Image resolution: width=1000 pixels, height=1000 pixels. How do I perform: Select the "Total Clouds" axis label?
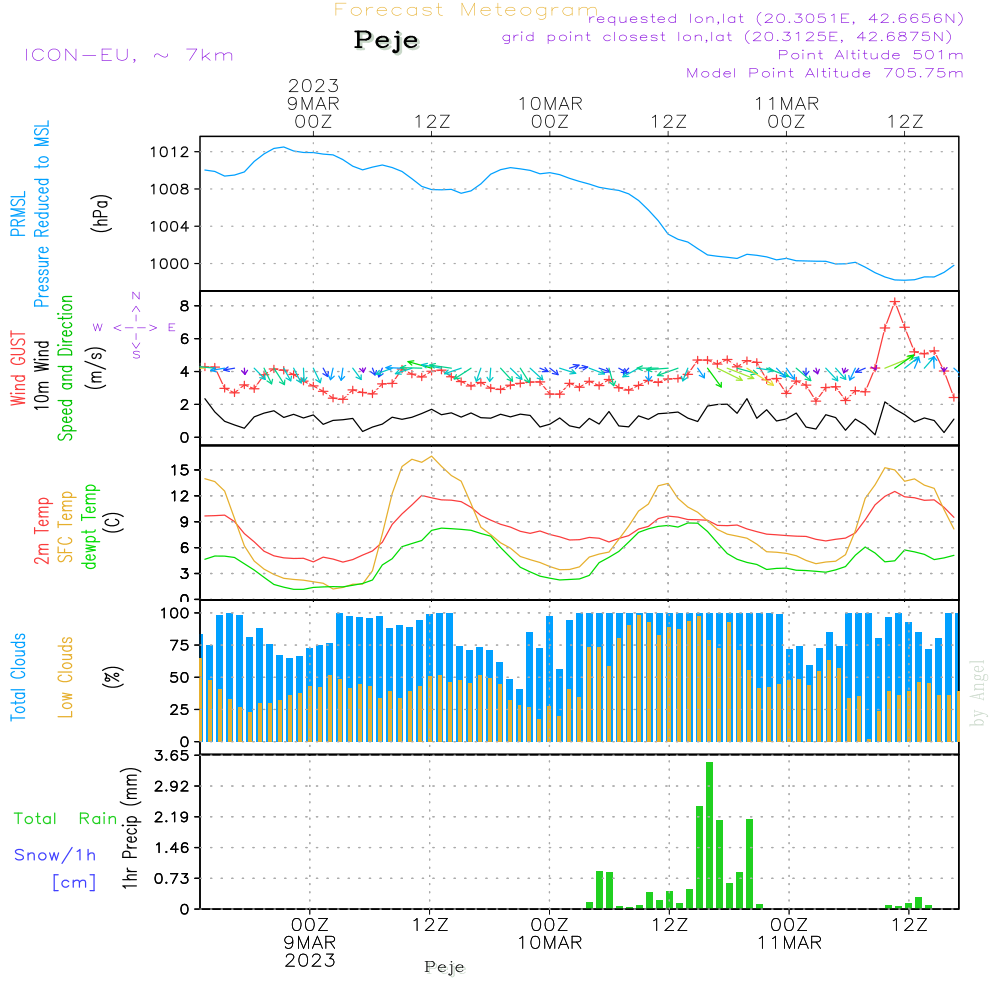tap(18, 677)
